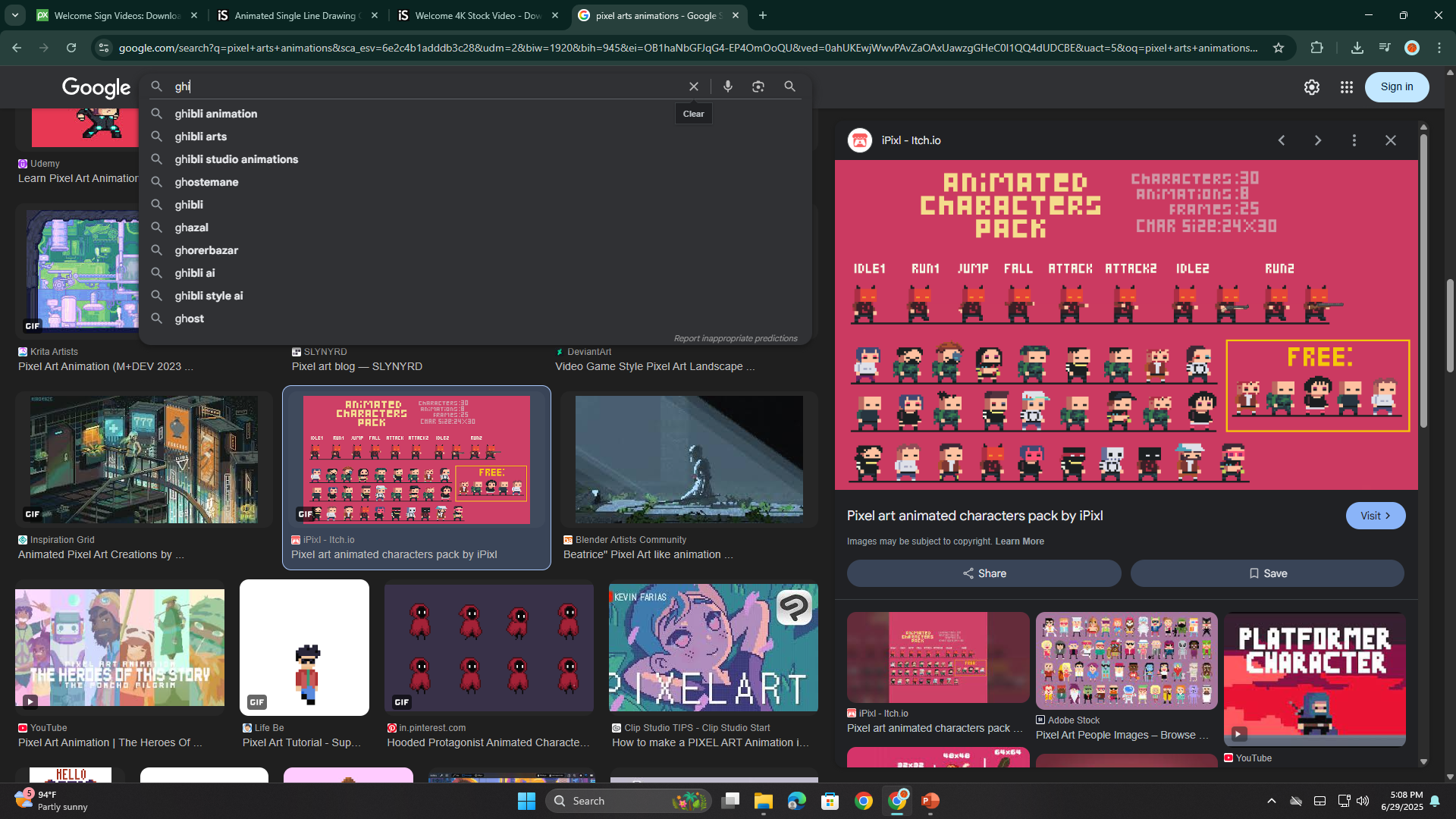Open Chrome downloads icon
The width and height of the screenshot is (1456, 819).
[1357, 48]
